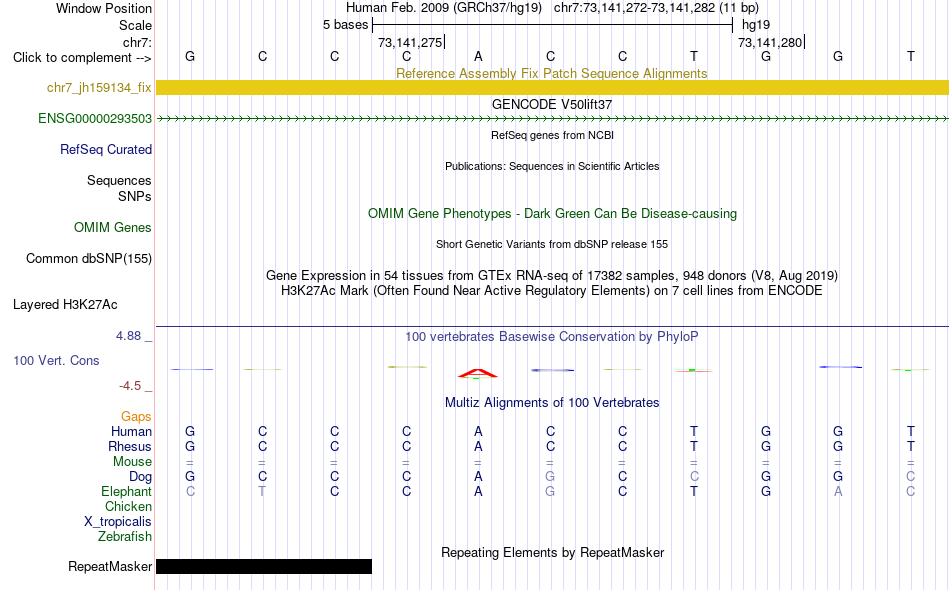Click the OMIM Gene Phenotypes track title
Viewport: 950px width, 590px height.
click(x=552, y=213)
